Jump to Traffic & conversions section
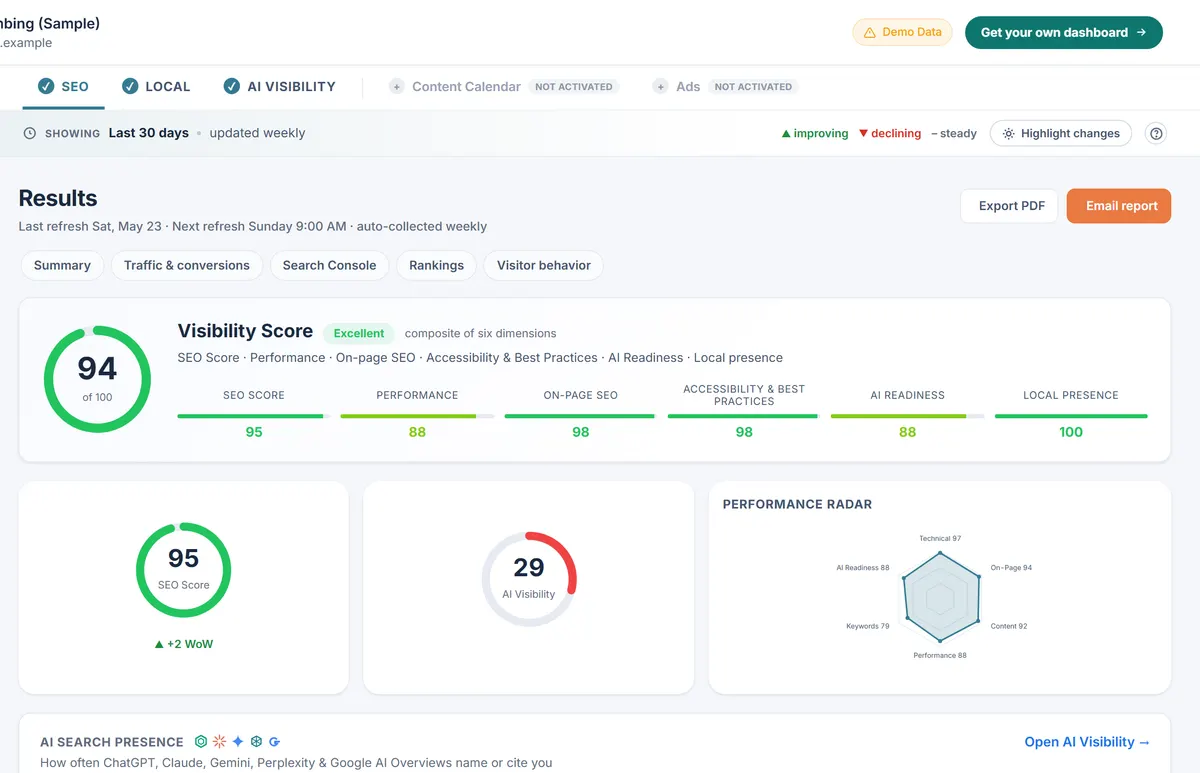This screenshot has width=1200, height=773. click(x=187, y=265)
